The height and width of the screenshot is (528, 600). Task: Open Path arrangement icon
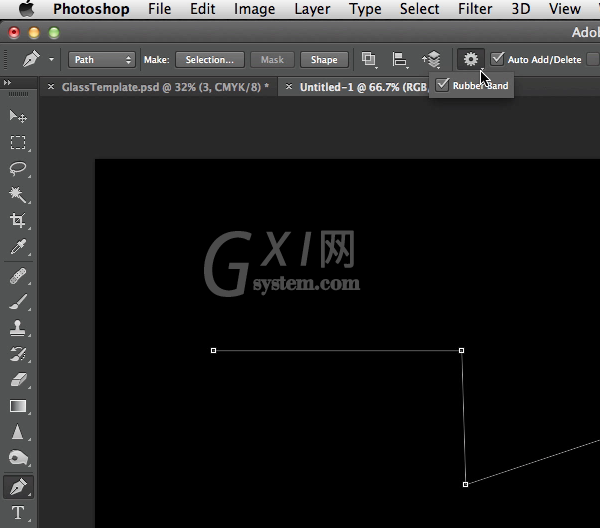click(431, 59)
